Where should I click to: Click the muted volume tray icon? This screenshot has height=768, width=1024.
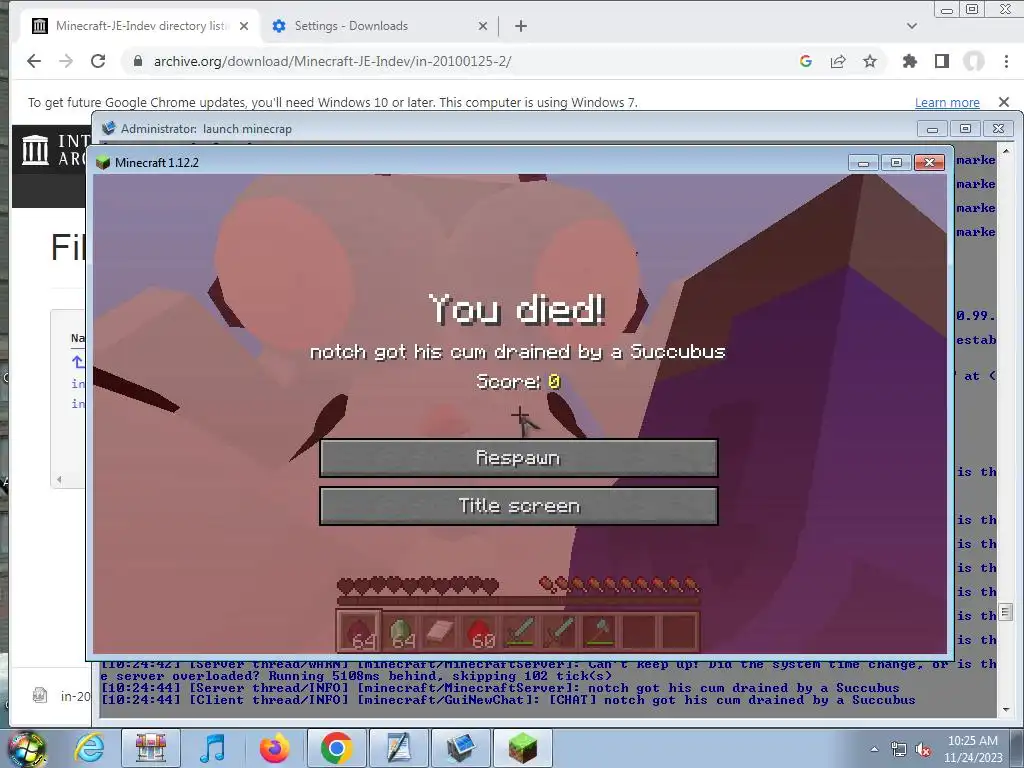click(x=923, y=750)
